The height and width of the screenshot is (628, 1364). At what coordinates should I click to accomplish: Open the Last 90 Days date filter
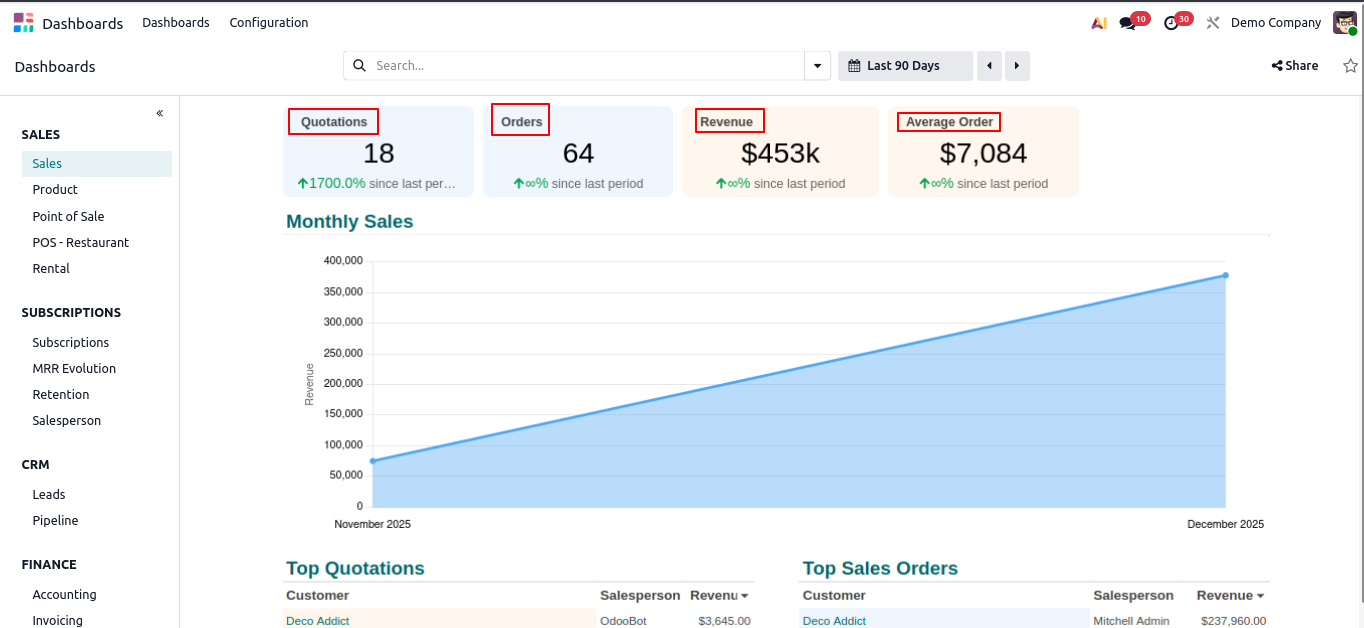tap(904, 66)
